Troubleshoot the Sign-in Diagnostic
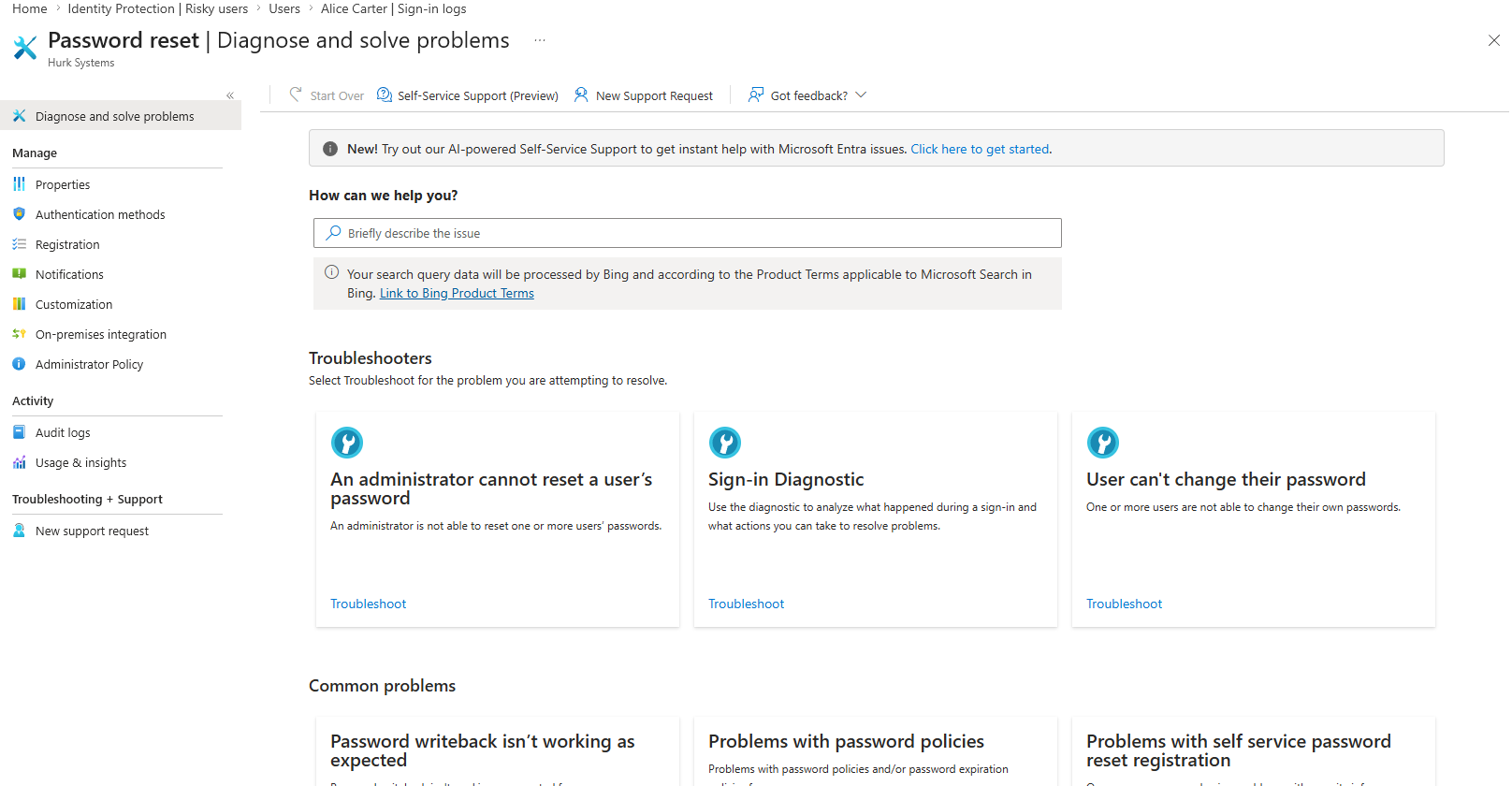Image resolution: width=1512 pixels, height=786 pixels. point(746,604)
